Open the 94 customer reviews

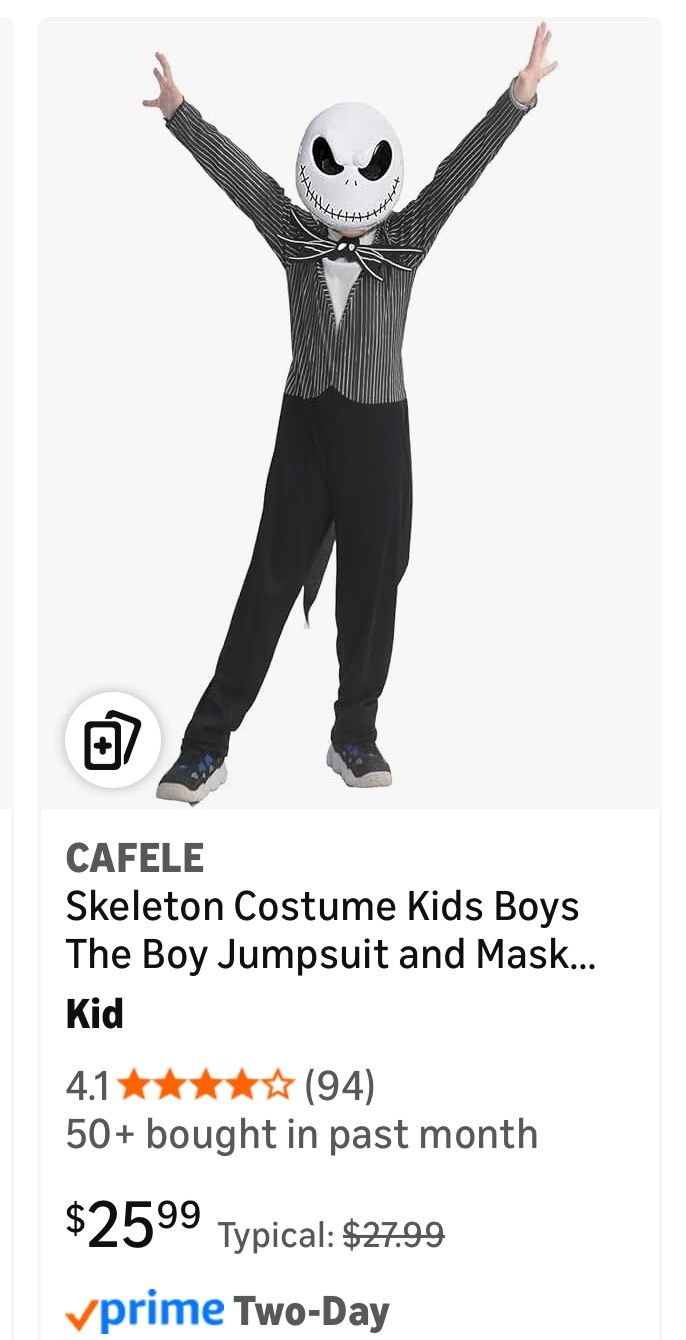340,1084
